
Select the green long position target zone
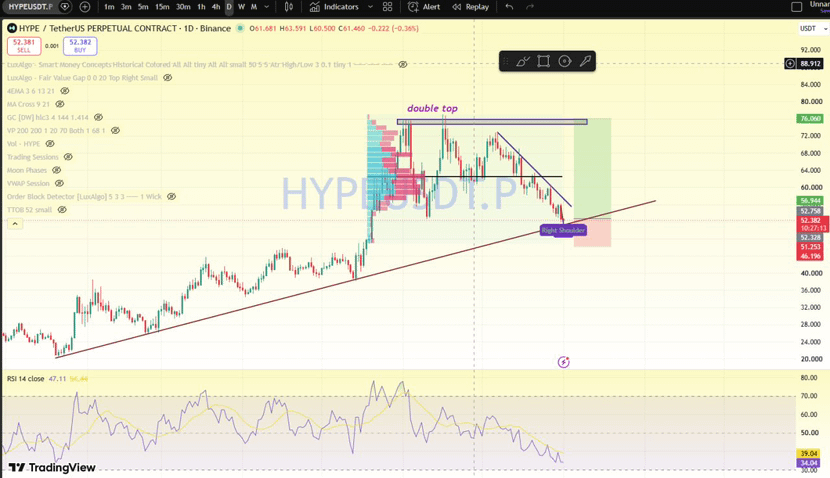click(592, 168)
